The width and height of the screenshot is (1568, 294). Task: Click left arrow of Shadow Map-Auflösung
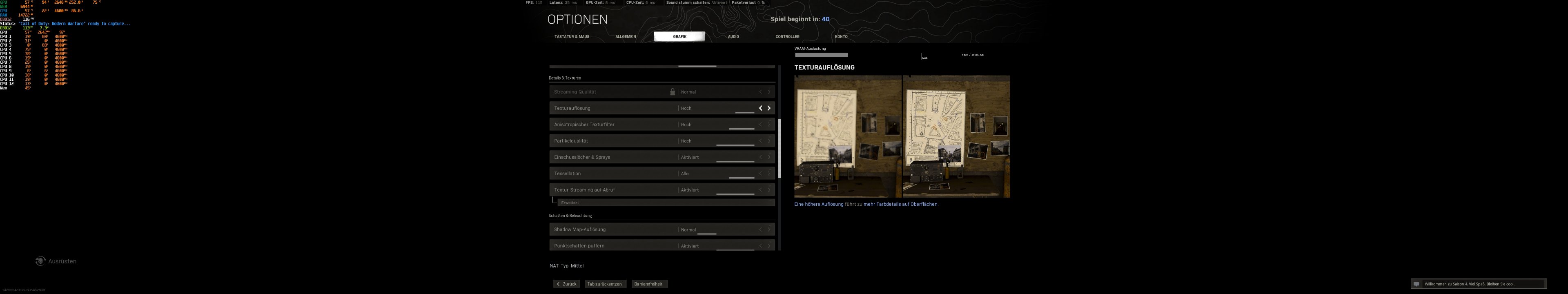click(760, 229)
